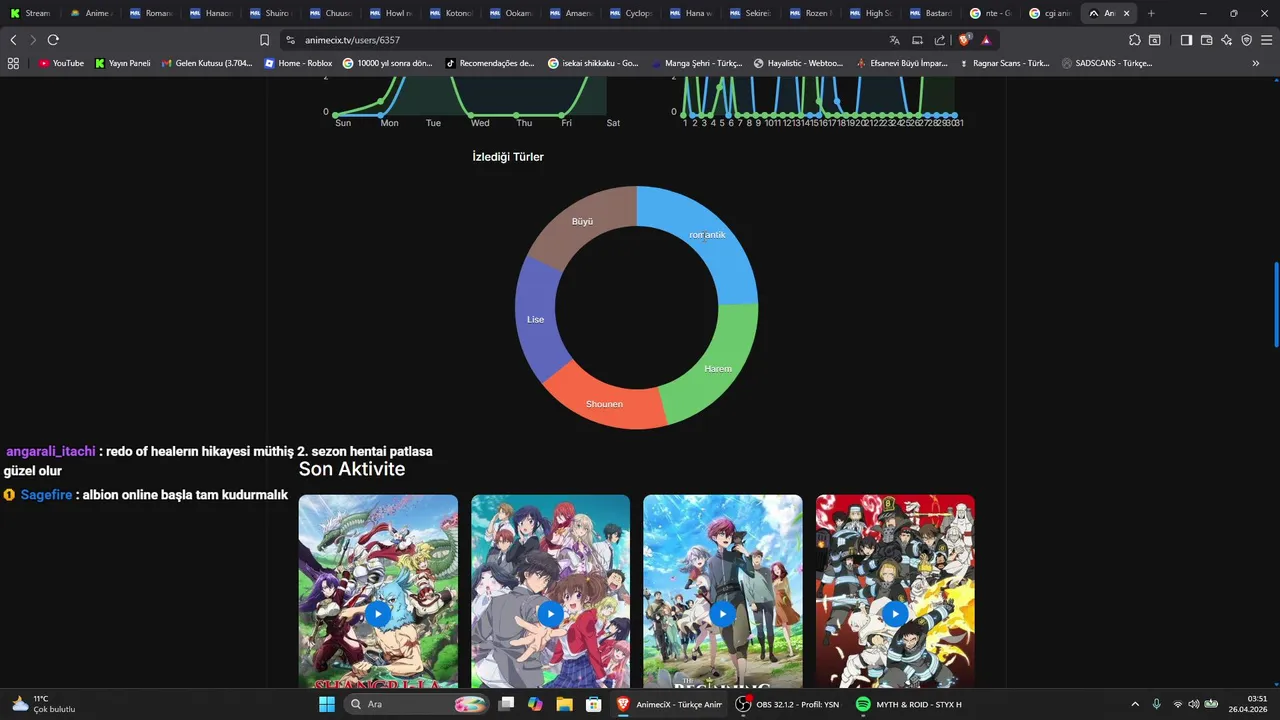Open the Brave VPN shield icon
Screen dimensions: 1280x720
(x=1246, y=40)
